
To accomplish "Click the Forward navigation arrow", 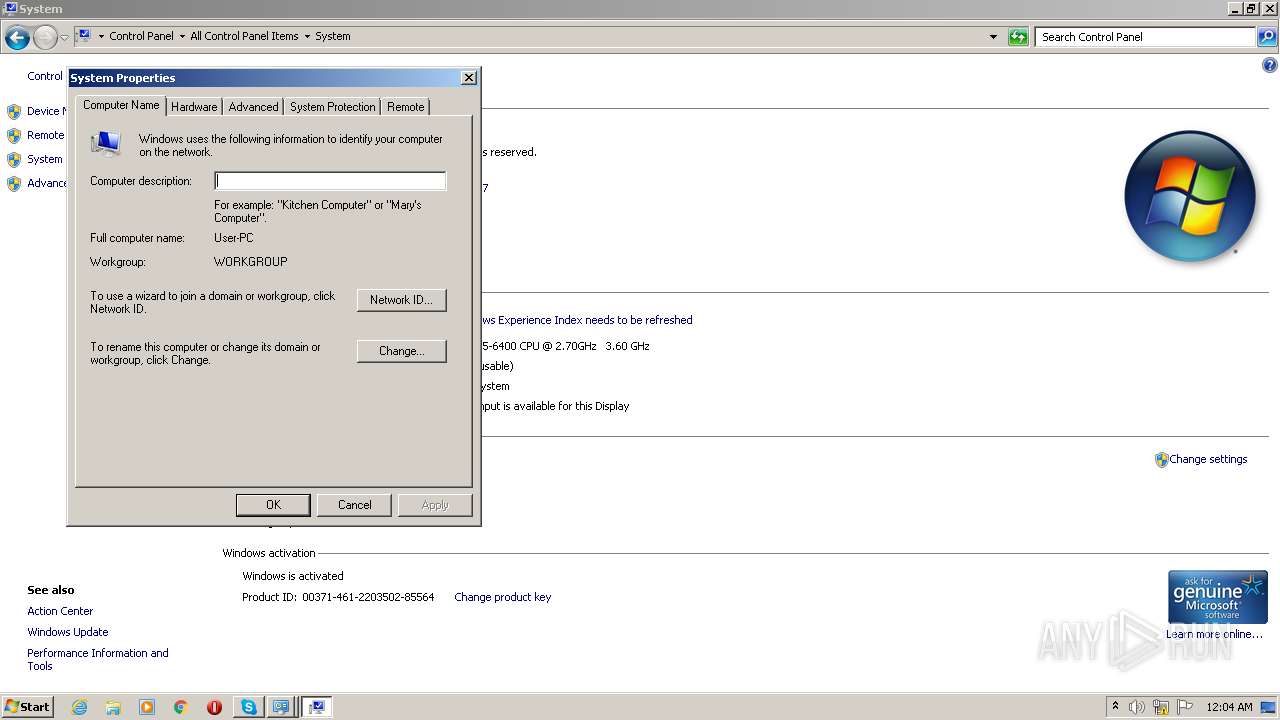I will pyautogui.click(x=45, y=38).
